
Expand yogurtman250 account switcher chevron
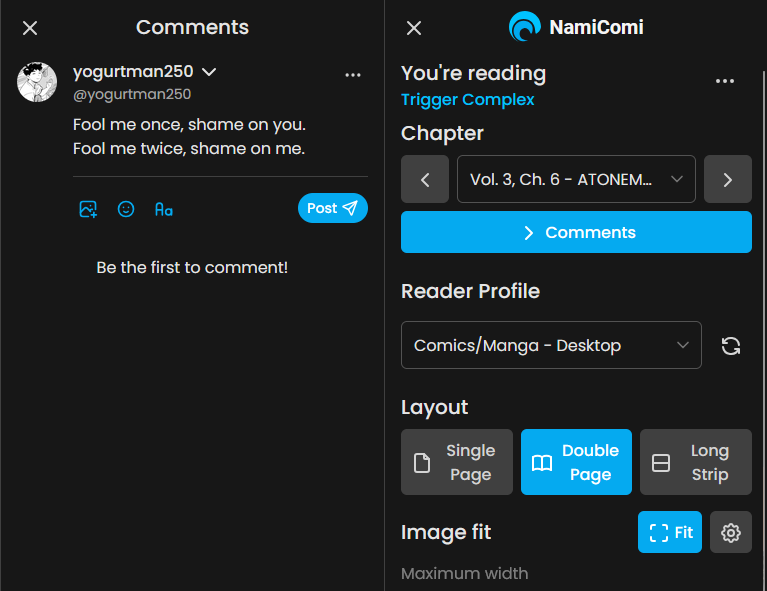tap(209, 72)
